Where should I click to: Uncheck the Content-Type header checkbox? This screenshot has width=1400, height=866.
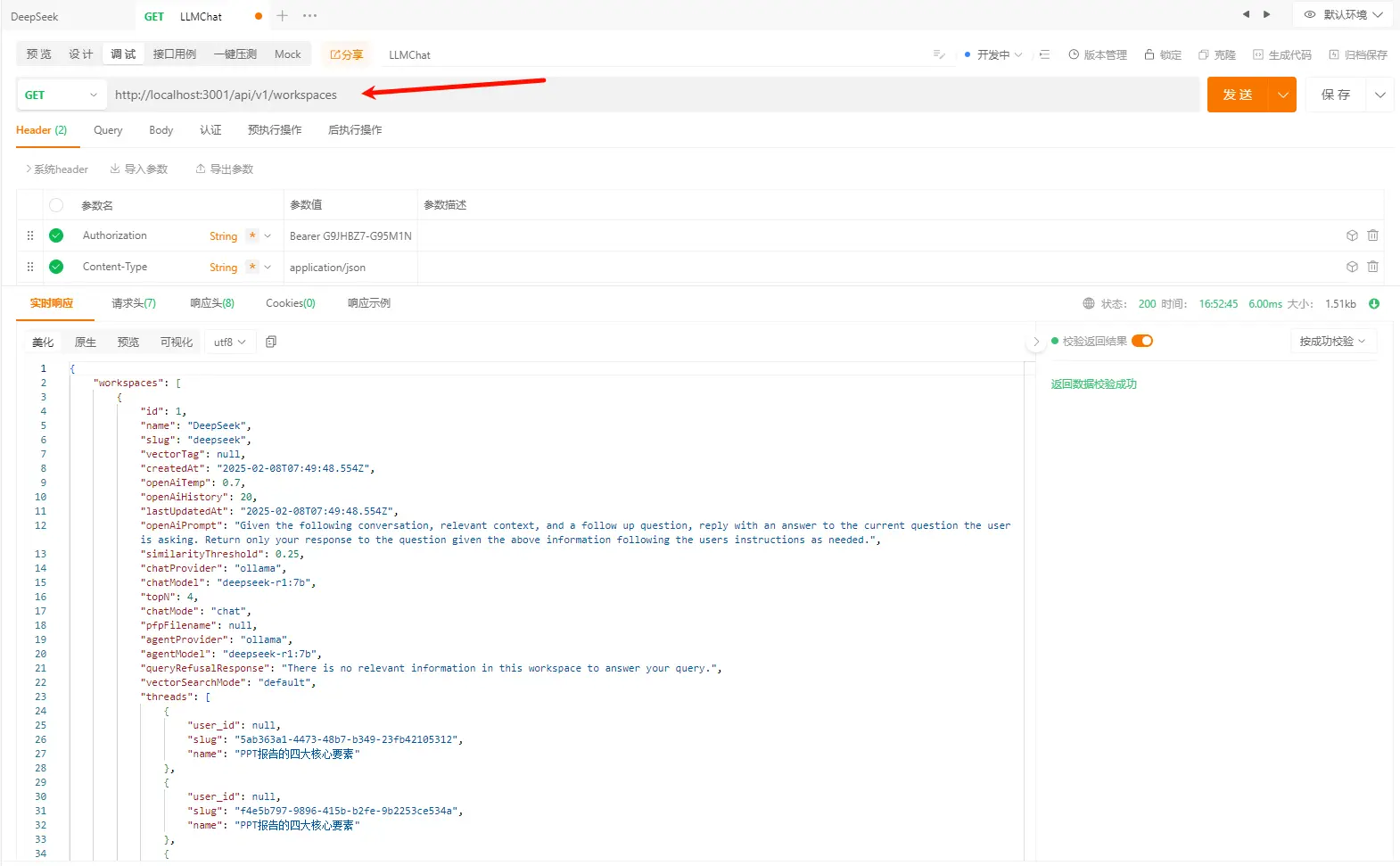pos(56,267)
